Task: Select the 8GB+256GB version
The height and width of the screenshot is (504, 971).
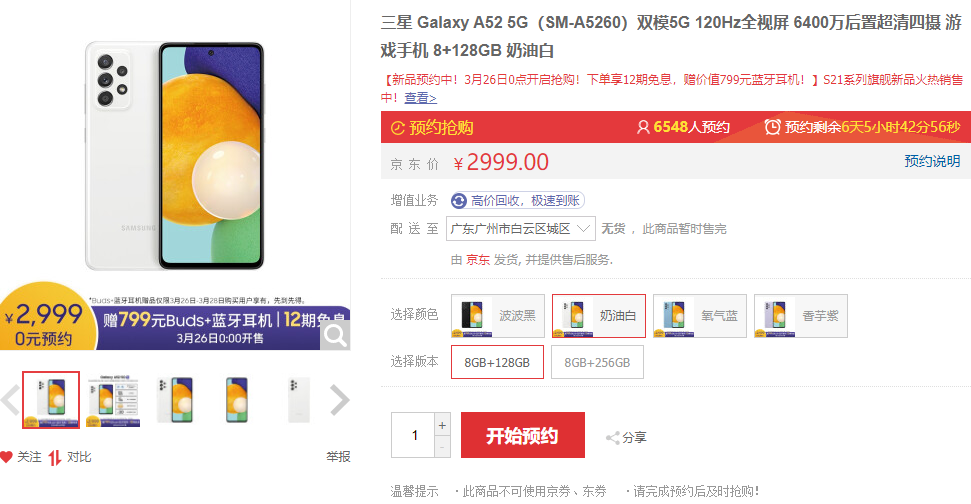Action: [x=597, y=362]
